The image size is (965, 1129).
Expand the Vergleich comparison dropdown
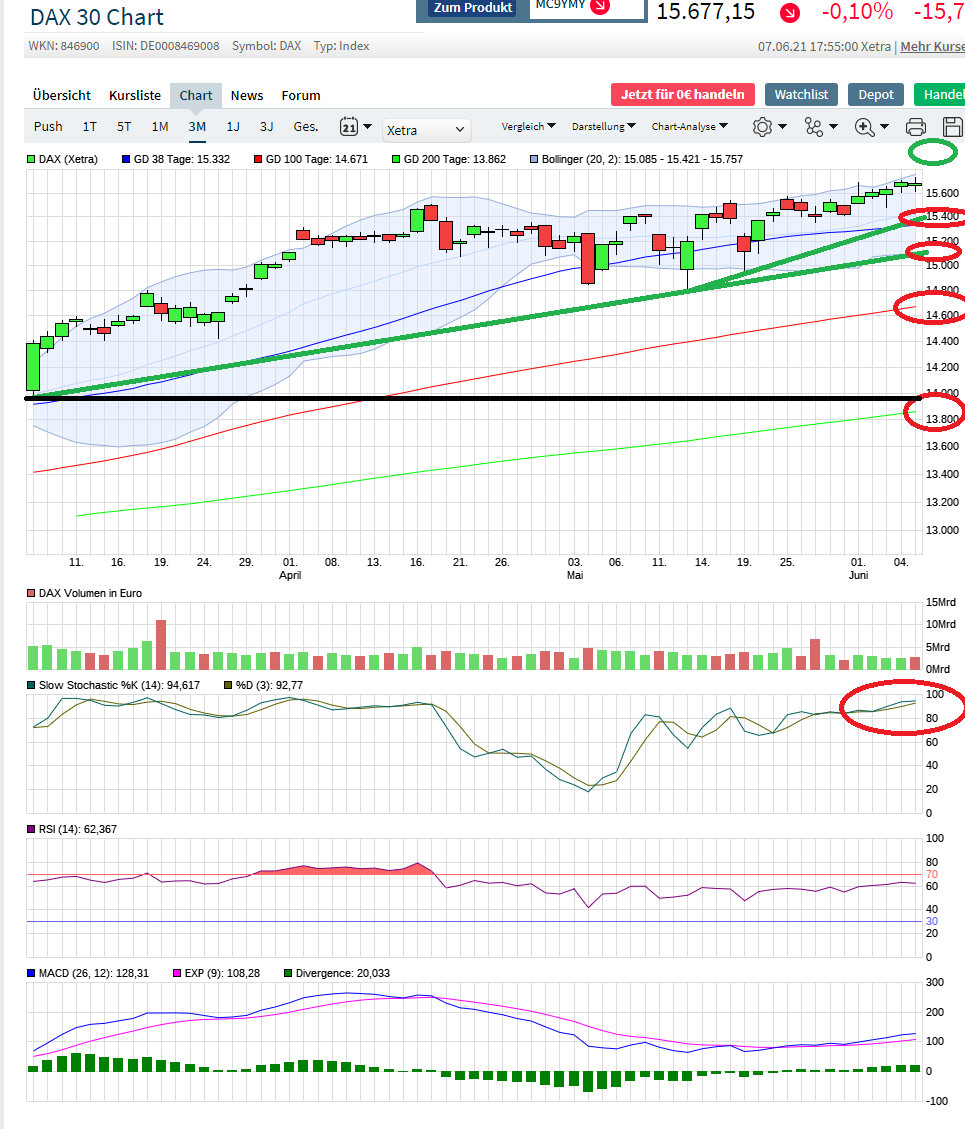coord(527,126)
